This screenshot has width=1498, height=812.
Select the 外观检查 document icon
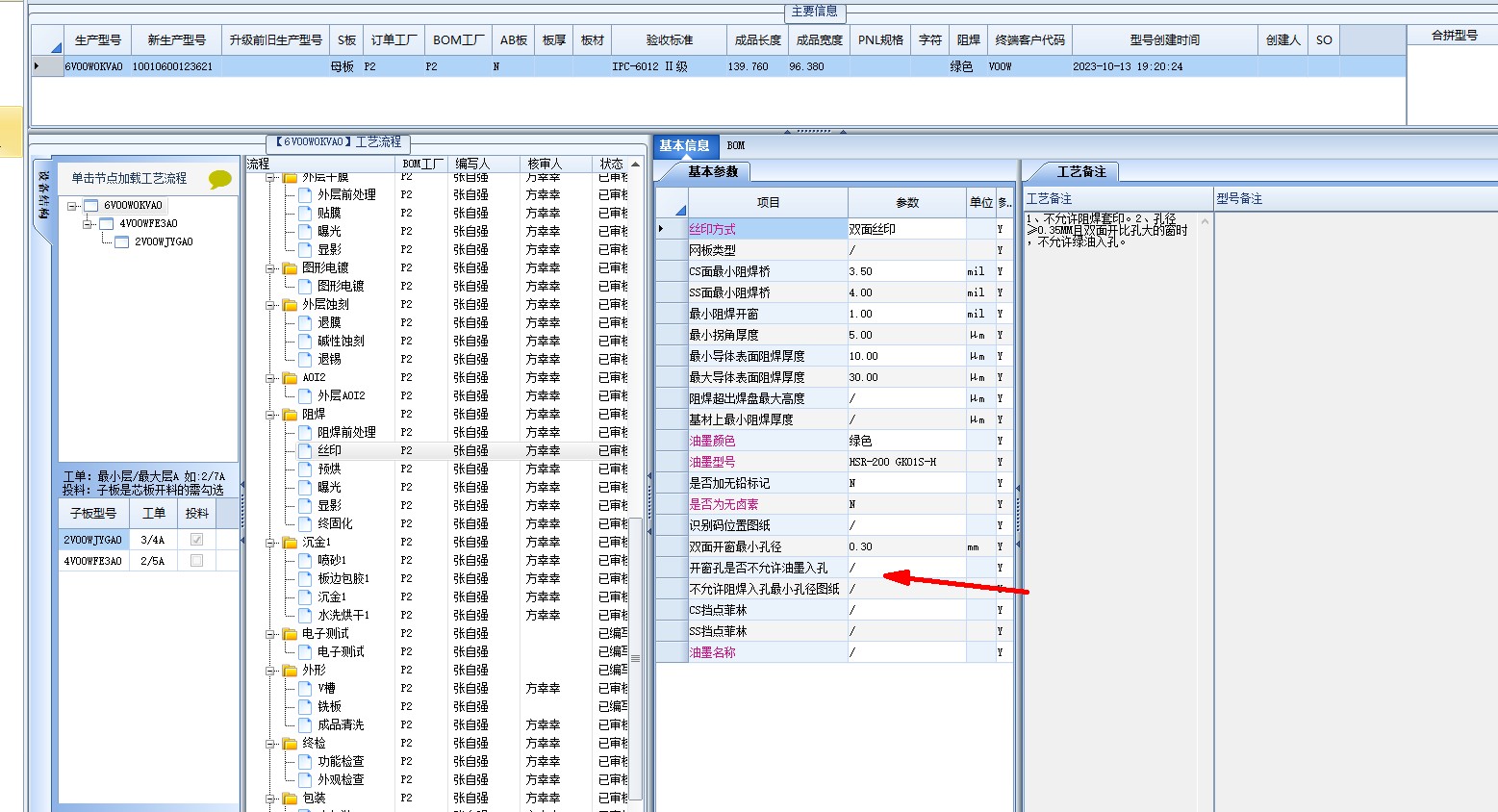pyautogui.click(x=305, y=779)
